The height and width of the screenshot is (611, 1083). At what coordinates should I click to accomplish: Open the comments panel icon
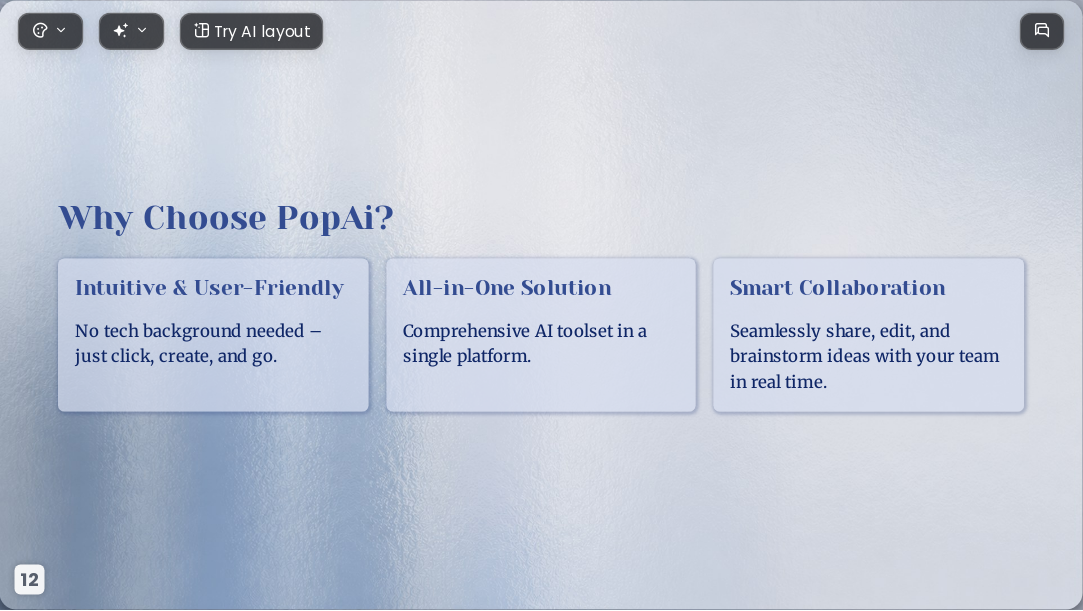(1042, 31)
